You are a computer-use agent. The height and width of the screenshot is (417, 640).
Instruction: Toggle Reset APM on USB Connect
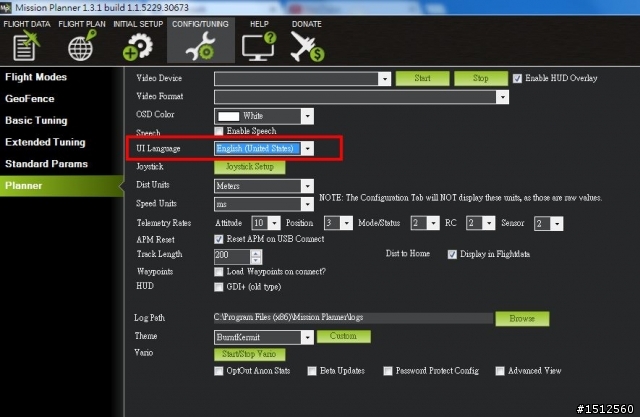(219, 239)
